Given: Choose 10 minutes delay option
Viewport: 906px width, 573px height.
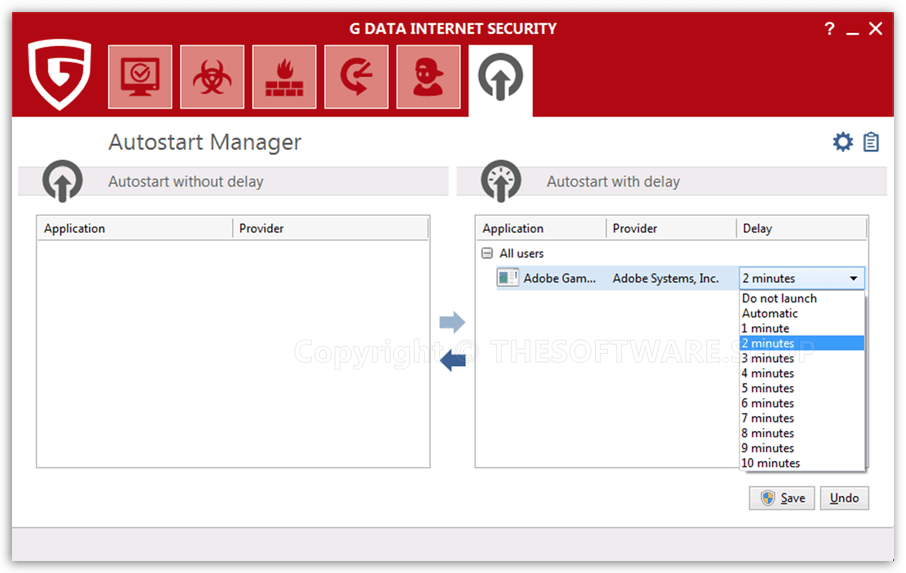Looking at the screenshot, I should (x=802, y=463).
